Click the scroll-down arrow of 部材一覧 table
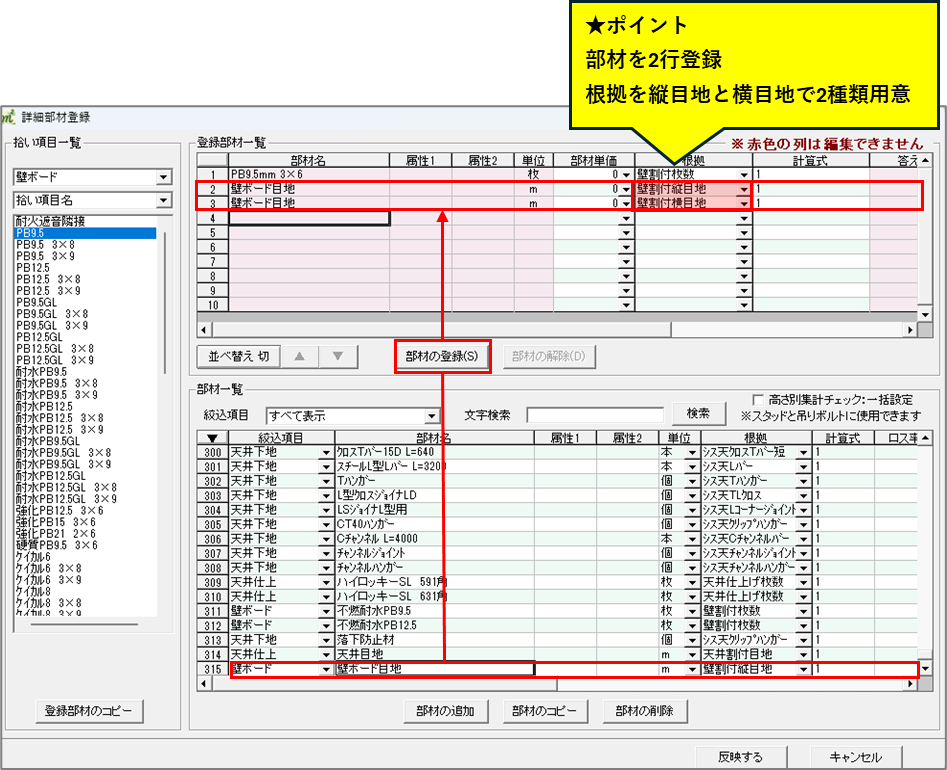This screenshot has width=947, height=770. tap(925, 668)
